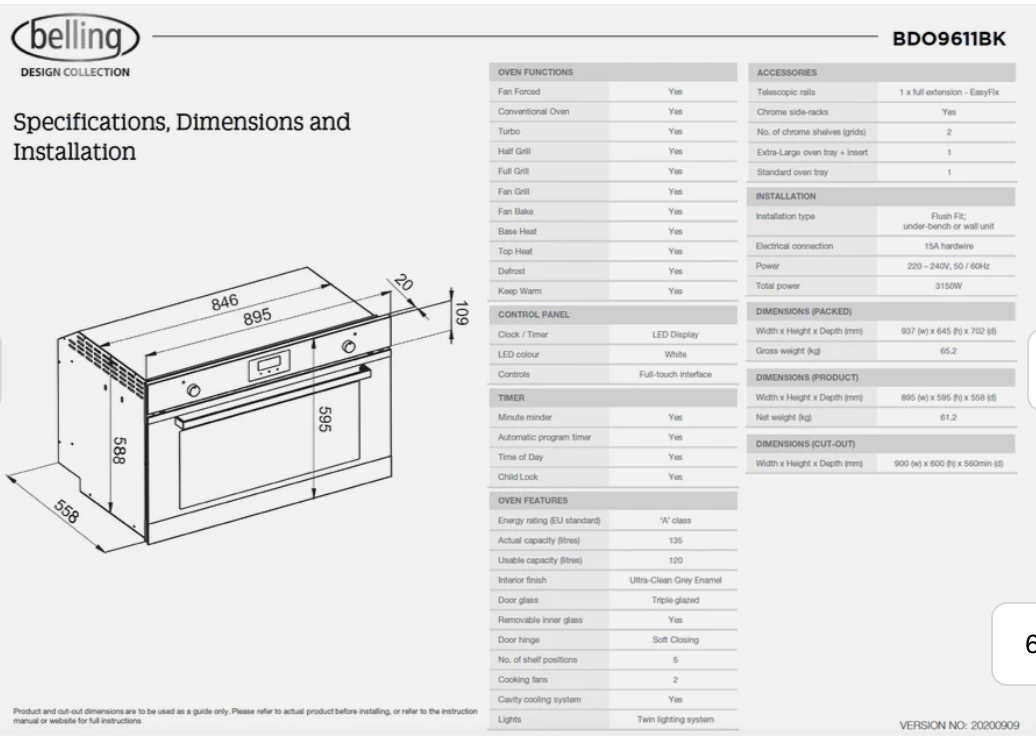1036x740 pixels.
Task: Click the Full Grill row label
Action: (513, 171)
